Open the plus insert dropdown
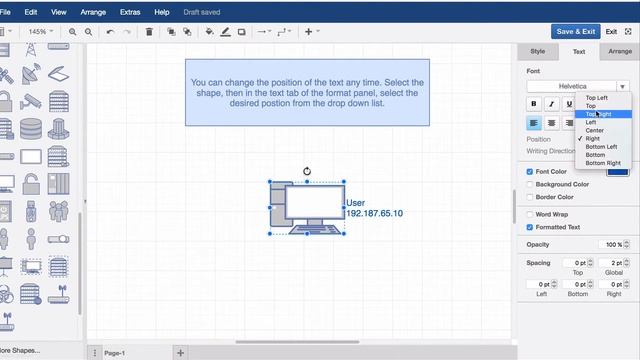Image resolution: width=640 pixels, height=360 pixels. [312, 31]
